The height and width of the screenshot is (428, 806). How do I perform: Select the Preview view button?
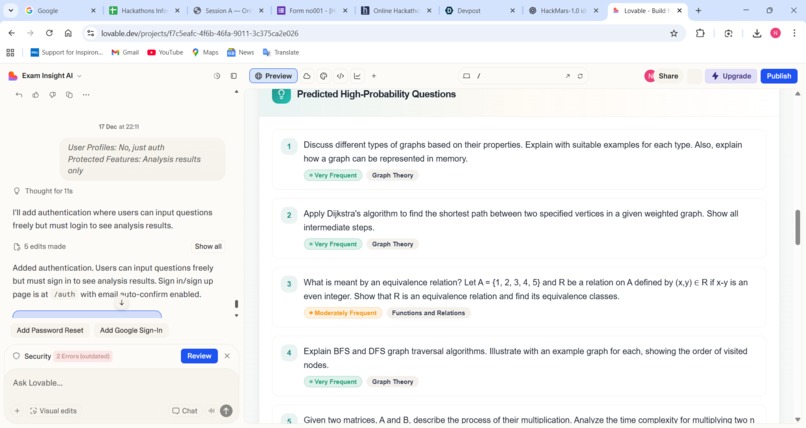tap(273, 76)
